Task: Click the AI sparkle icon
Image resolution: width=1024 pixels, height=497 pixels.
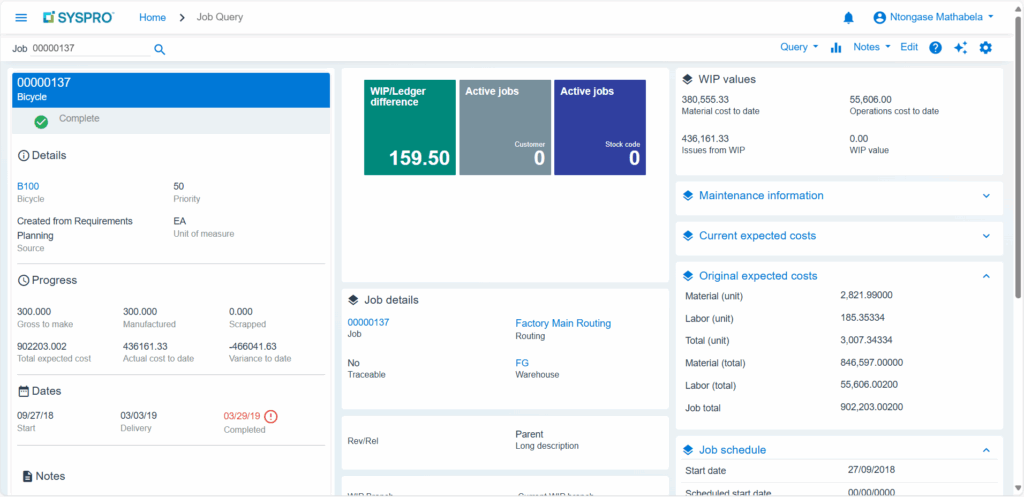Action: point(960,48)
